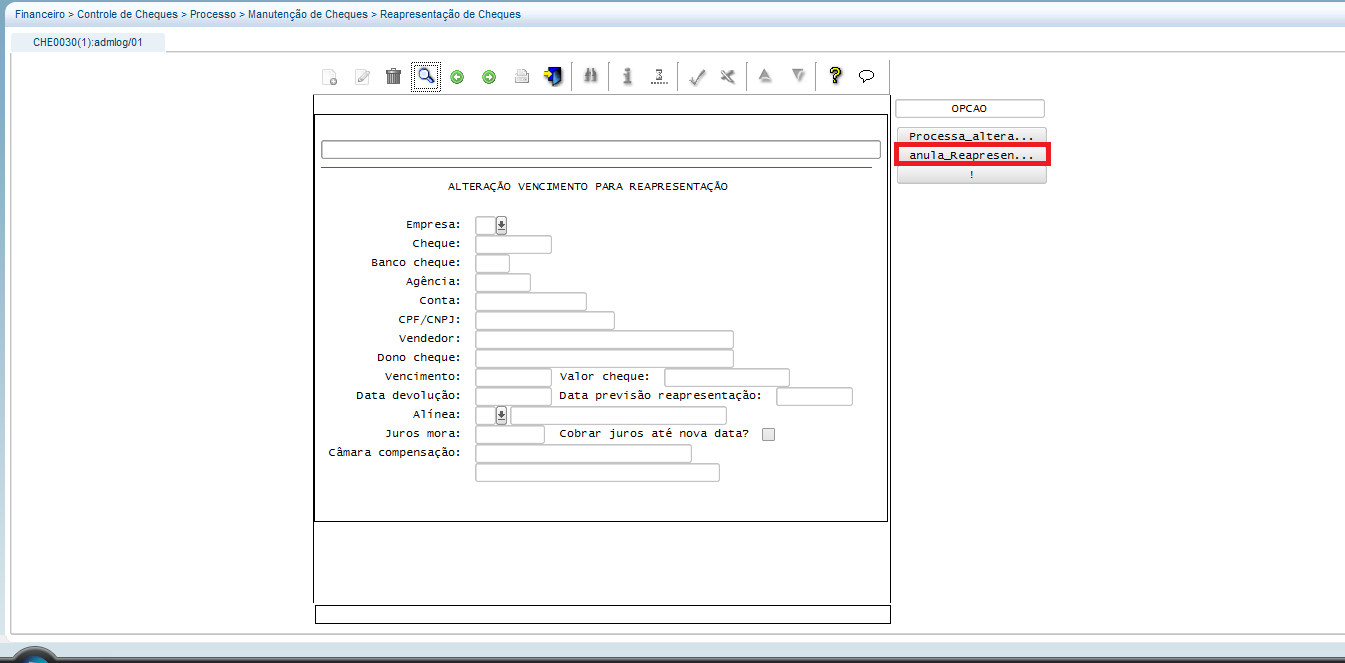Click the Valor cheque input field
The height and width of the screenshot is (663, 1345).
click(x=727, y=377)
